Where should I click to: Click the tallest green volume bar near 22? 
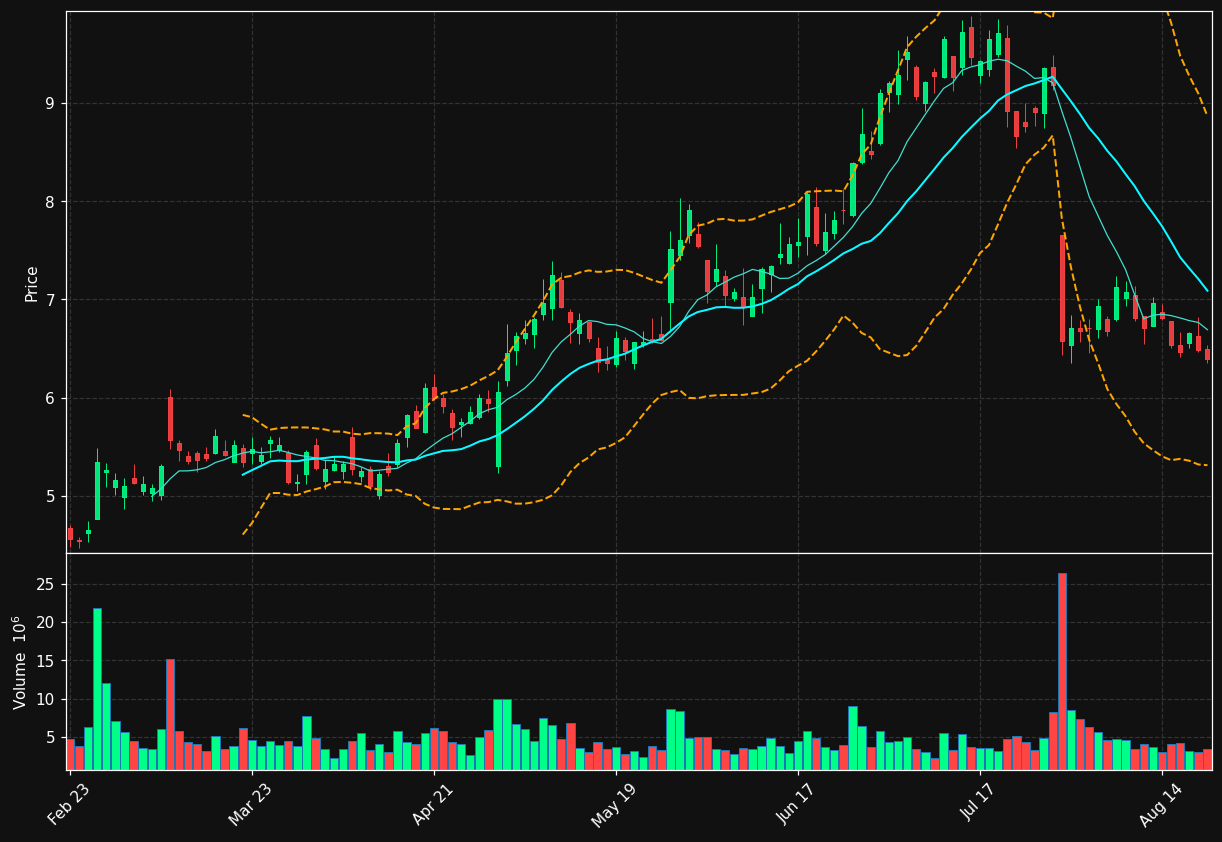pyautogui.click(x=97, y=689)
